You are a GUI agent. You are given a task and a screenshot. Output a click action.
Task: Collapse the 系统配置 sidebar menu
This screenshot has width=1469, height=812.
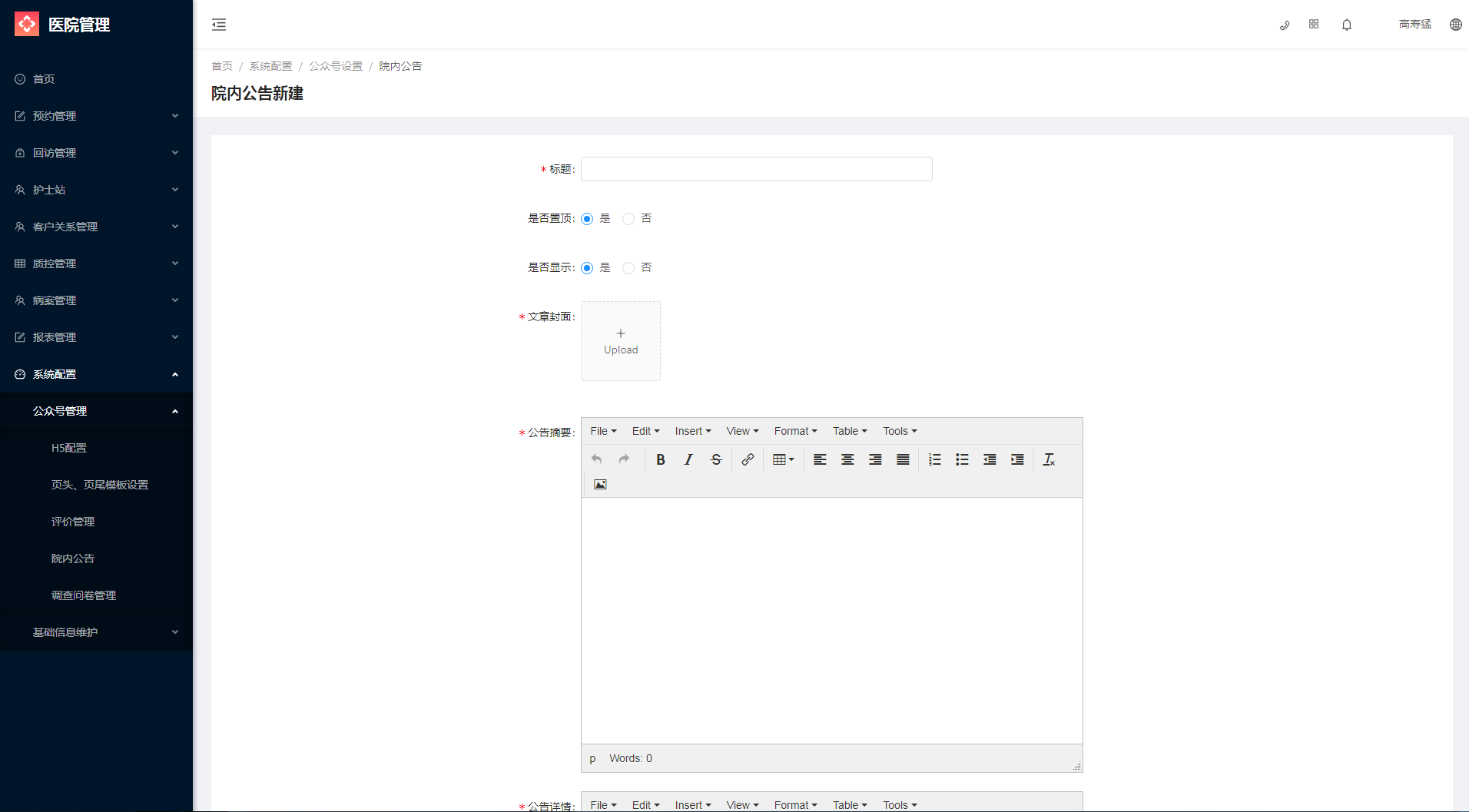pyautogui.click(x=96, y=374)
